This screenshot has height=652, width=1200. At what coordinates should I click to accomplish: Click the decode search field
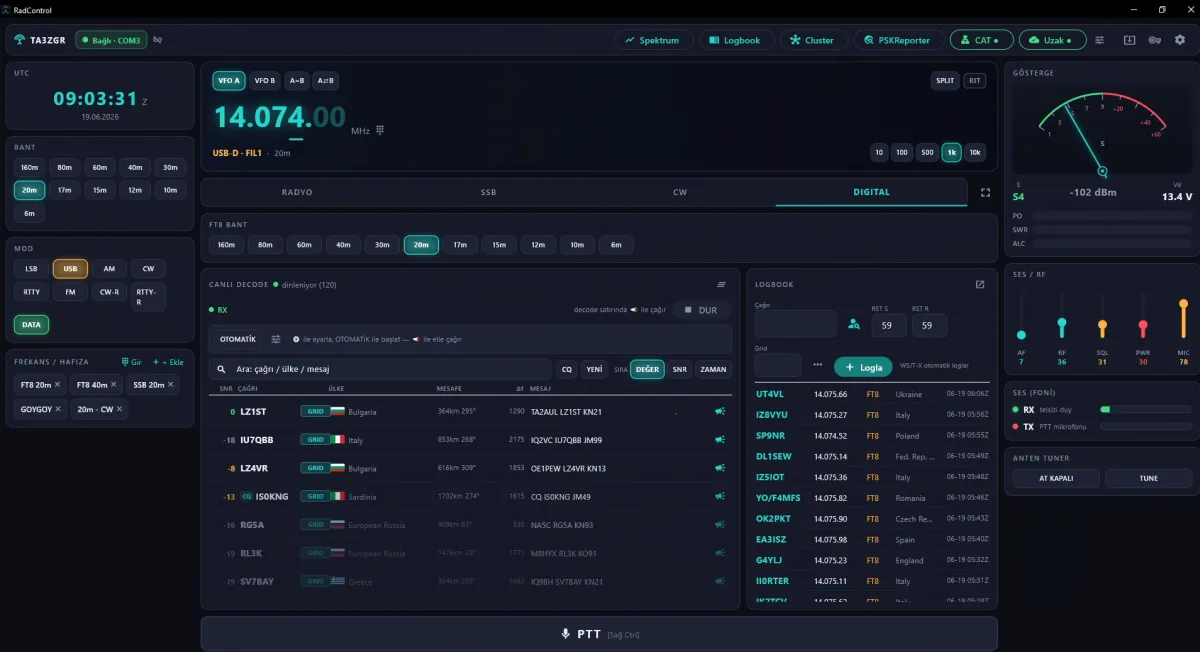[380, 369]
